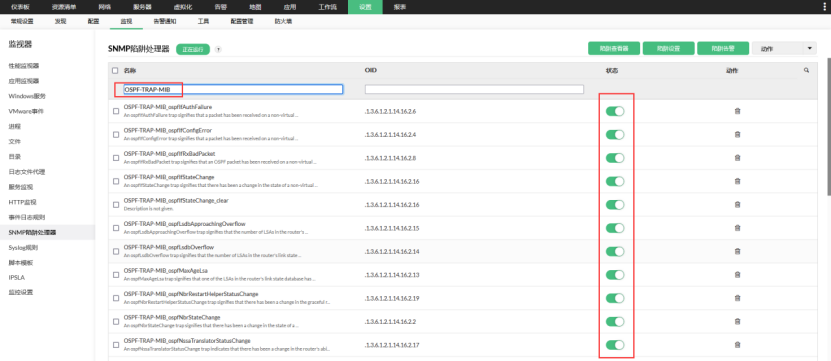Toggle the ospfIfConfigError status switch
The width and height of the screenshot is (831, 361).
[615, 135]
